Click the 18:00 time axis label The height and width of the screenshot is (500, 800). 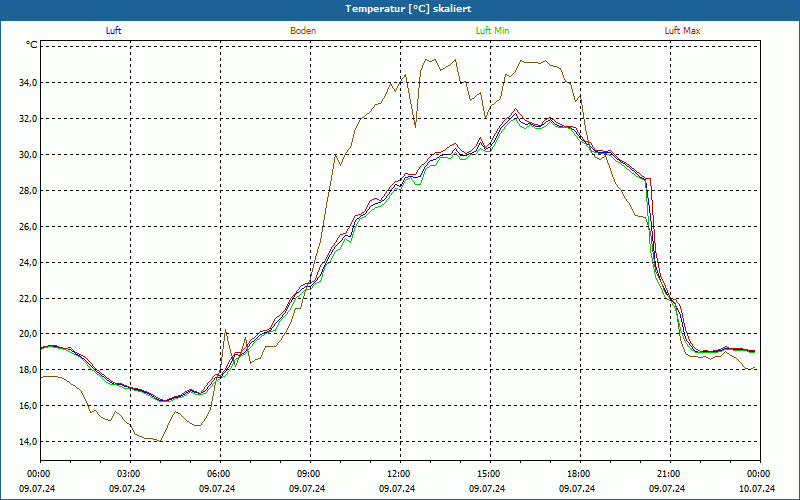(x=578, y=474)
